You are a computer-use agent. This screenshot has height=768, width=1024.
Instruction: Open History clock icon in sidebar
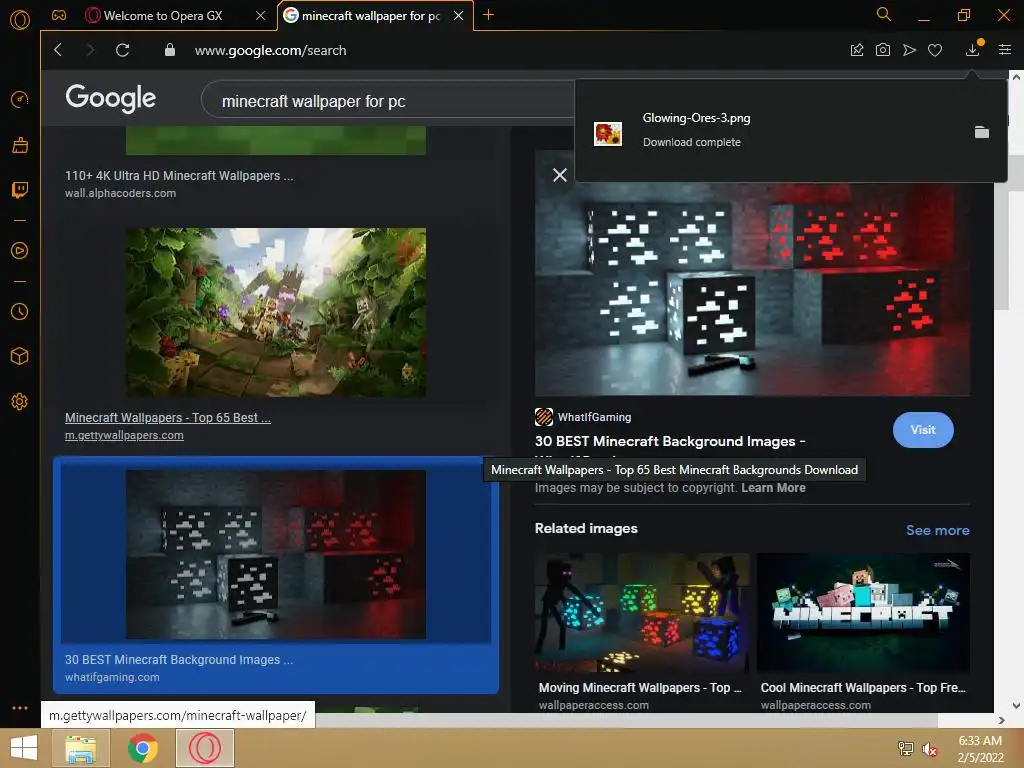[x=20, y=312]
